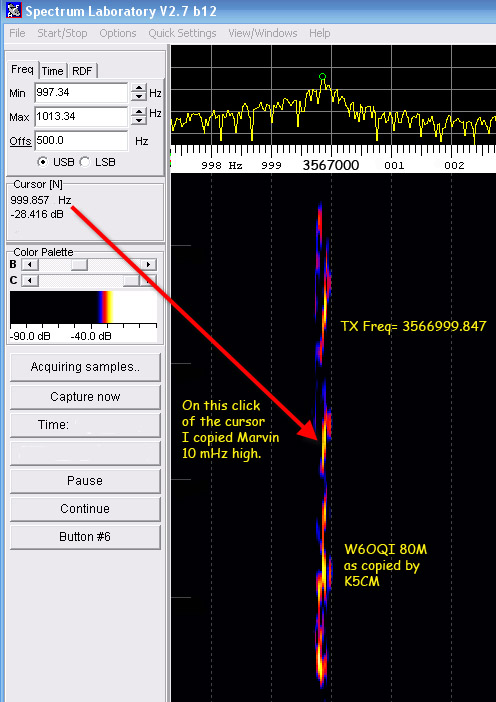Viewport: 496px width, 702px height.
Task: Click the brightness B slider thumb
Action: point(79,265)
